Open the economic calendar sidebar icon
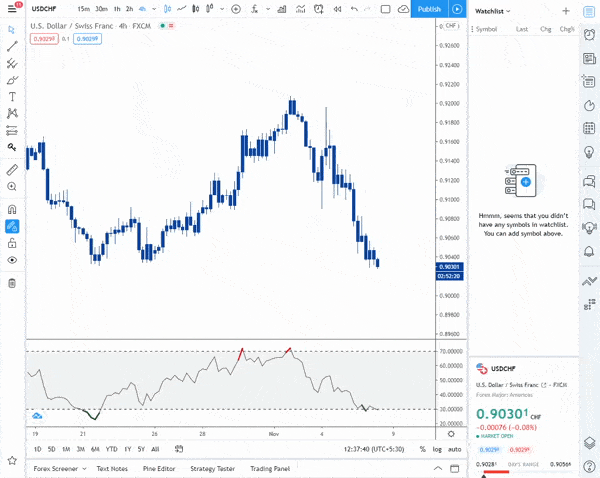The width and height of the screenshot is (600, 478). point(589,128)
